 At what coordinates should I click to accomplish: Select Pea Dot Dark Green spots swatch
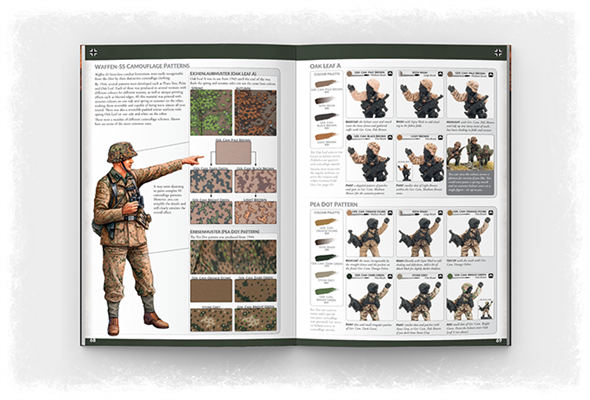pyautogui.click(x=255, y=290)
